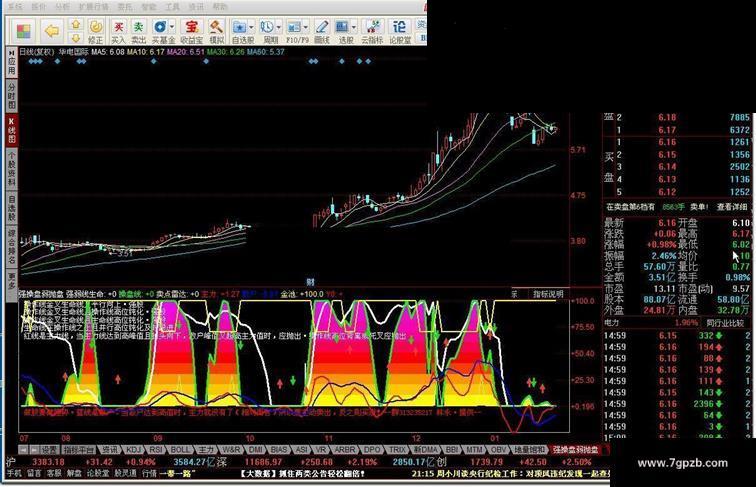The width and height of the screenshot is (756, 487).
Task: Switch to K线图 in the left sidebar
Action: (12, 130)
